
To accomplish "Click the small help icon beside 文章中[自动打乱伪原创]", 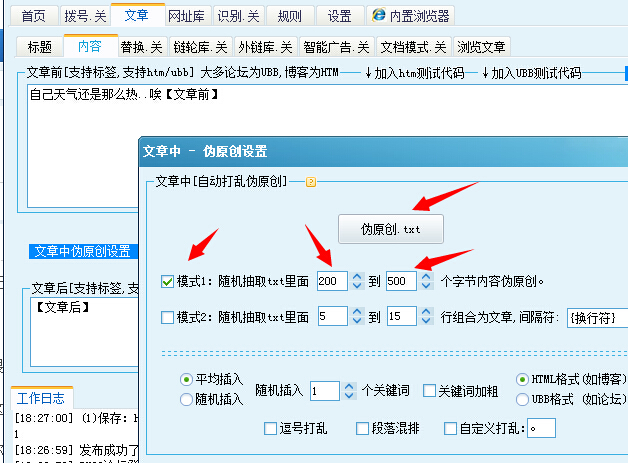I will [311, 182].
